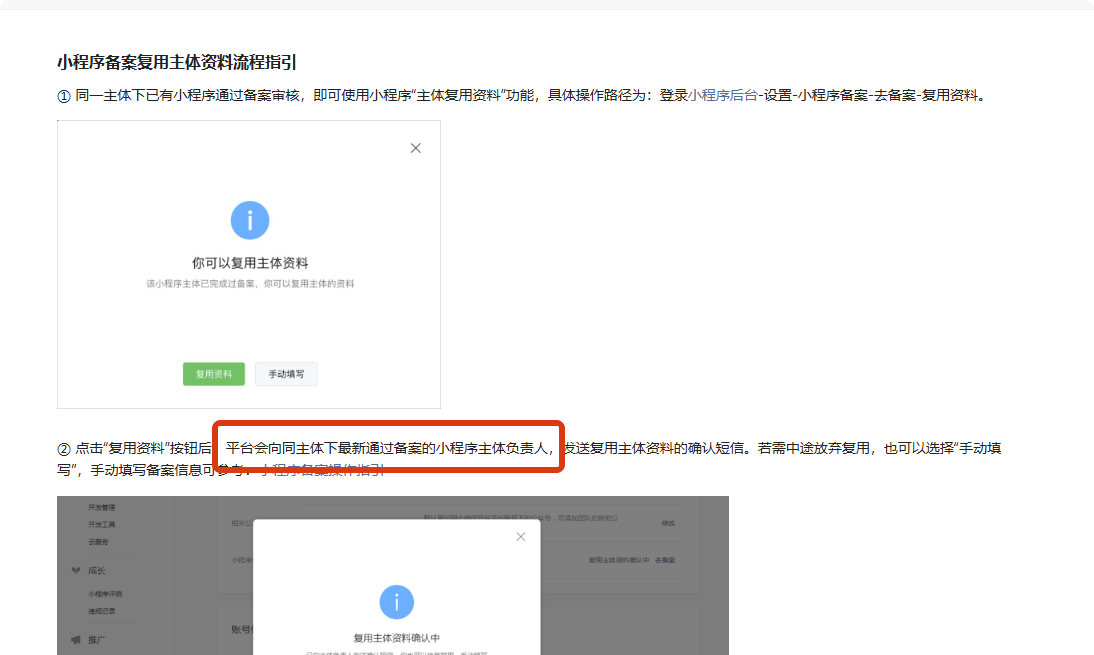Image resolution: width=1094 pixels, height=655 pixels.
Task: Click the 成长 sprout icon
Action: click(x=75, y=571)
